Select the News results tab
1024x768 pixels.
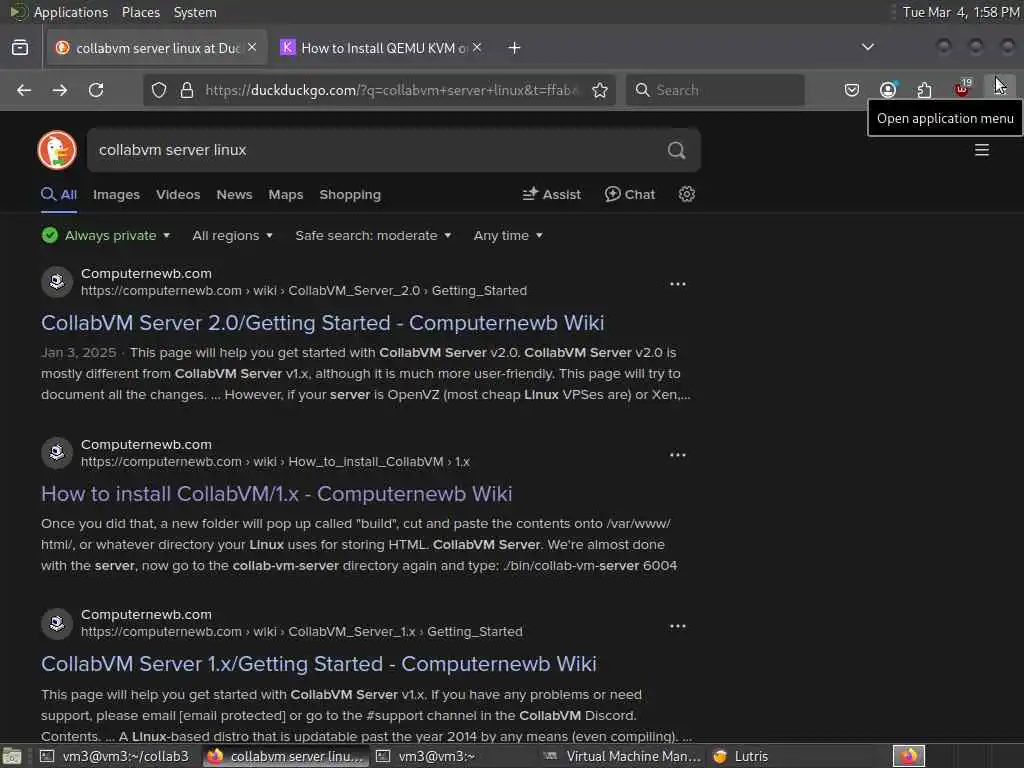coord(234,195)
